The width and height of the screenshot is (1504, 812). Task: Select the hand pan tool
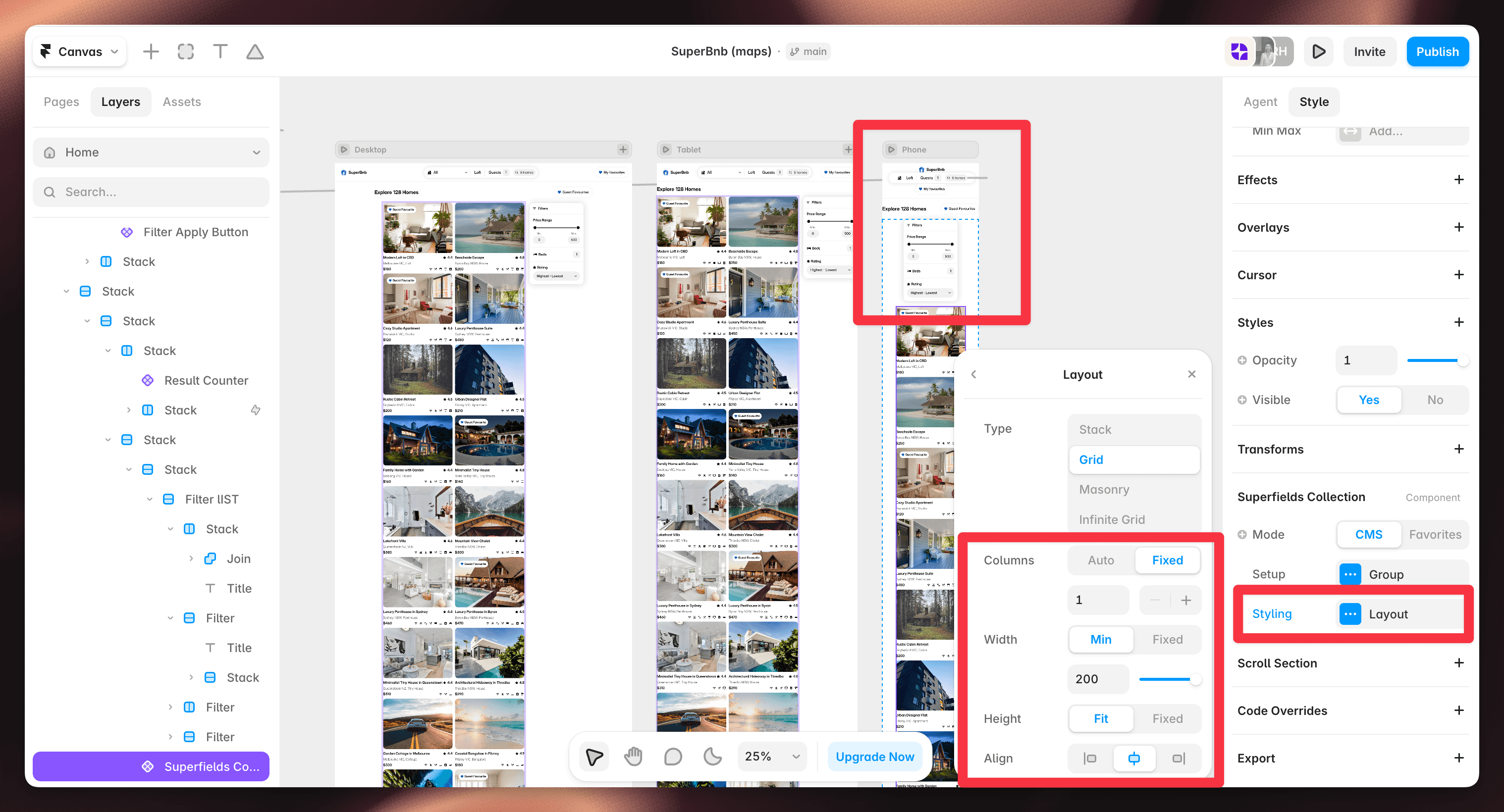634,757
